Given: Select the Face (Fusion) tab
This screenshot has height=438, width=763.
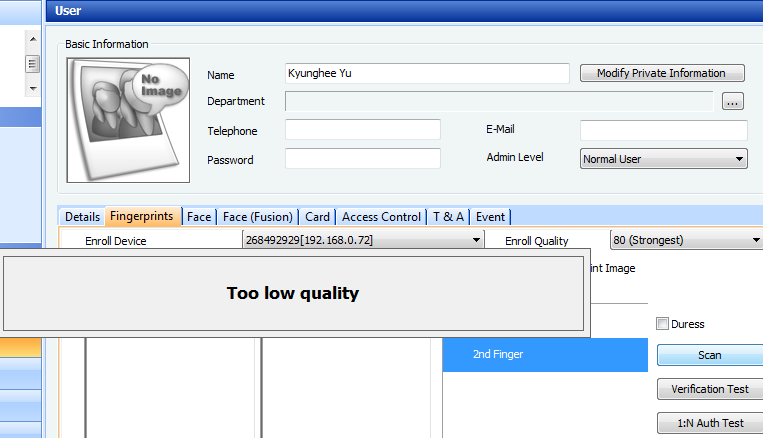Looking at the screenshot, I should [257, 217].
